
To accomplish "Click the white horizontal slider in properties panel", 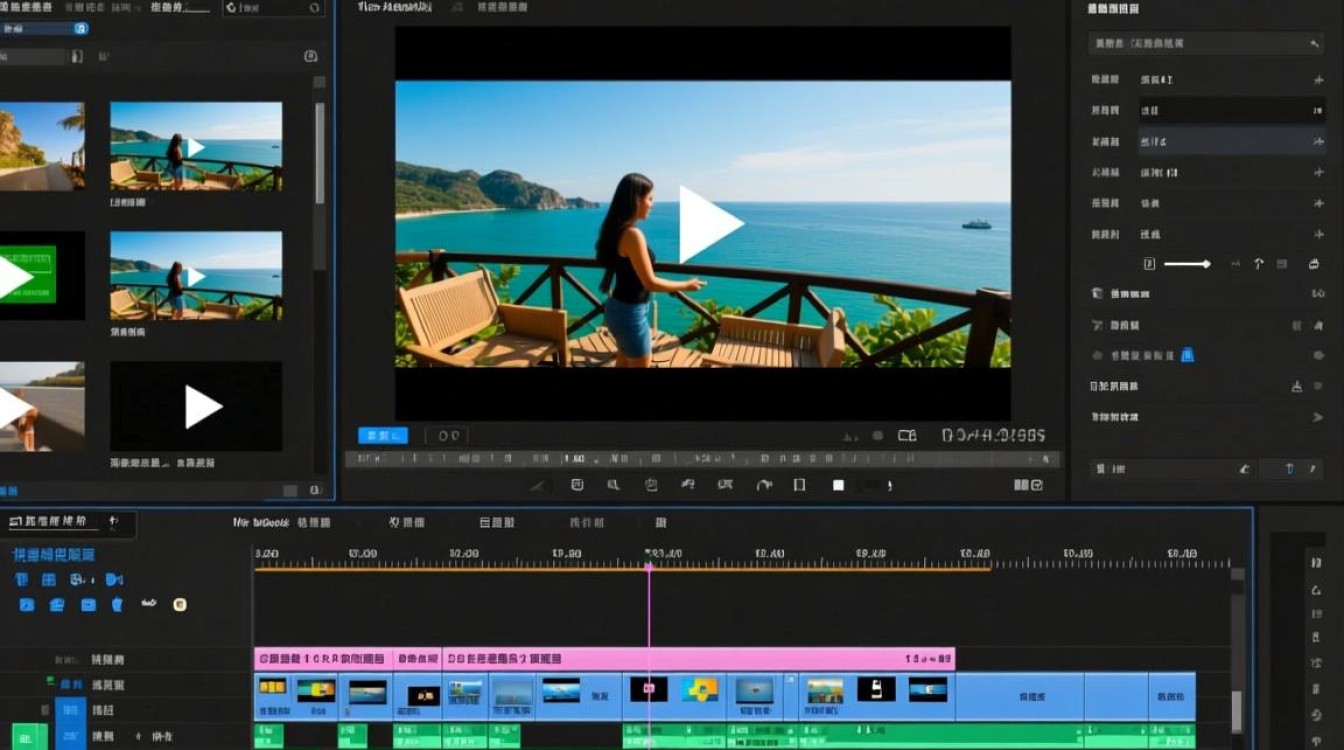I will pos(1187,264).
